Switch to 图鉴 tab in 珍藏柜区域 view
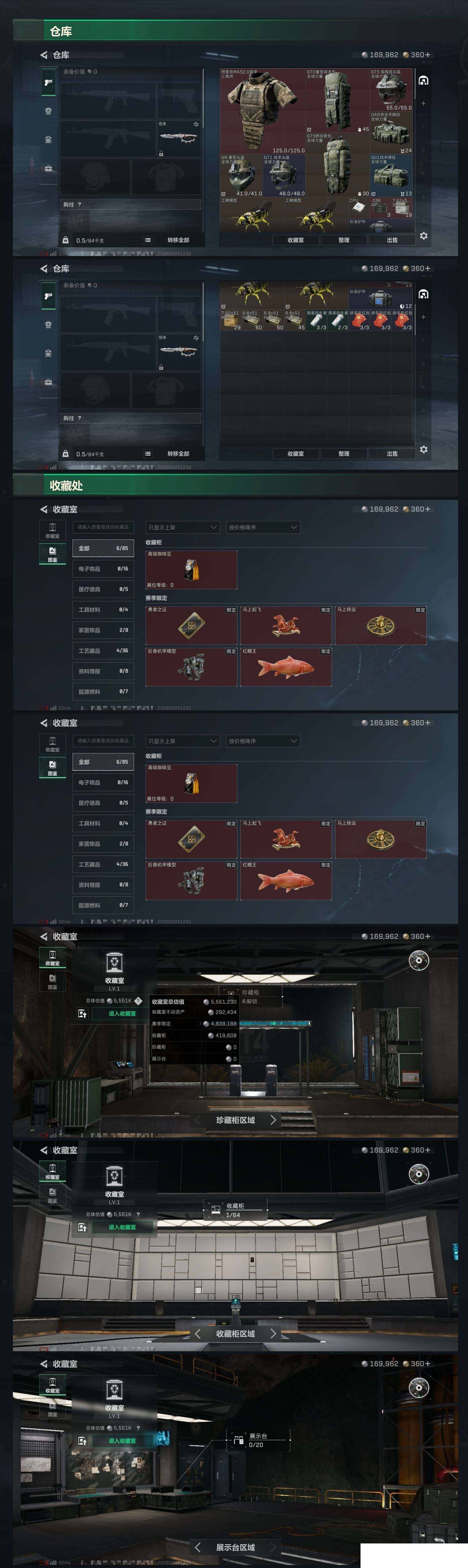The width and height of the screenshot is (468, 1568). (x=52, y=980)
